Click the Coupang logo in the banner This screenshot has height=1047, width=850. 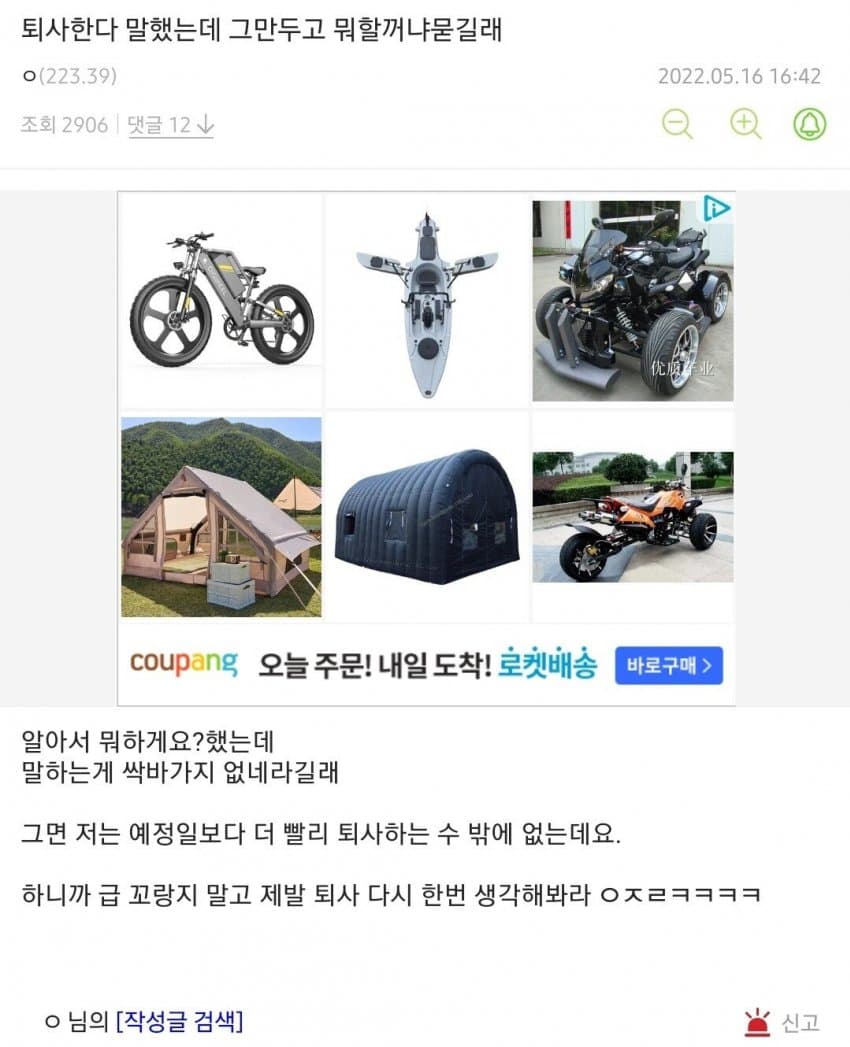pos(184,664)
